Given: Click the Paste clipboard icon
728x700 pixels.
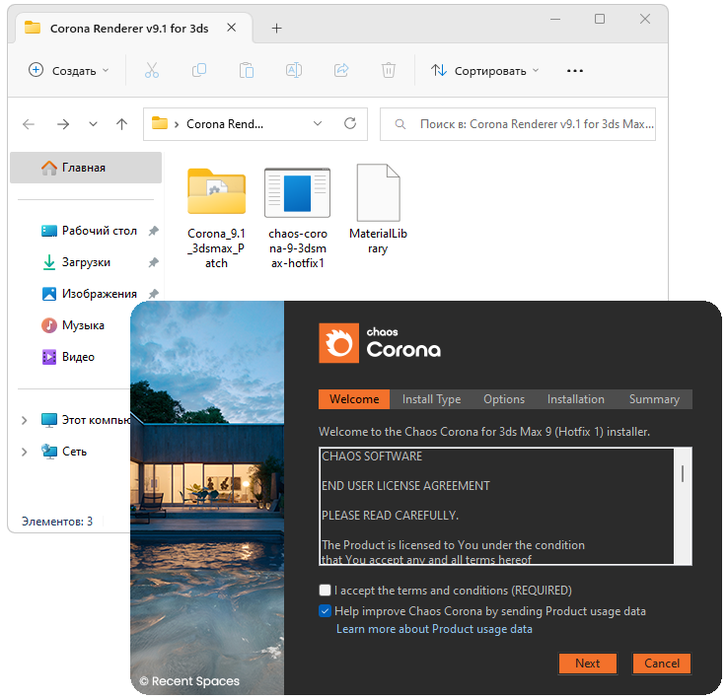Looking at the screenshot, I should coord(246,71).
